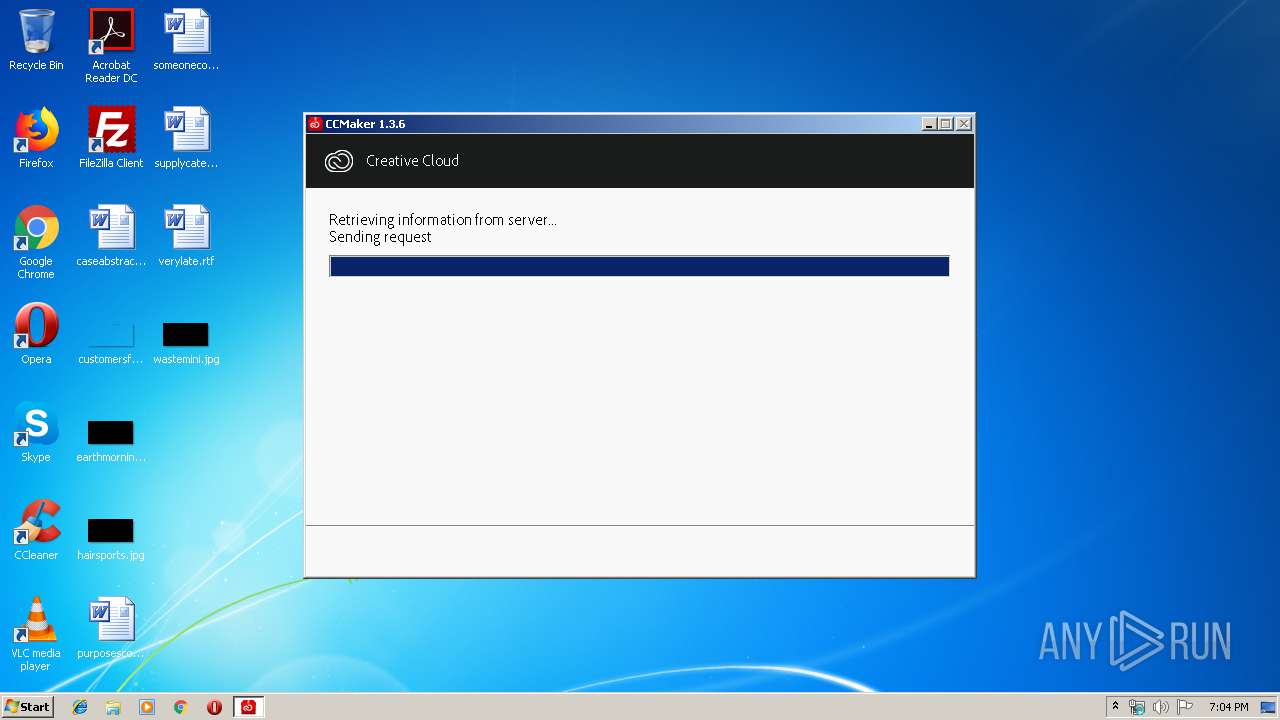Open the someoneco... Word document icon

tap(186, 40)
